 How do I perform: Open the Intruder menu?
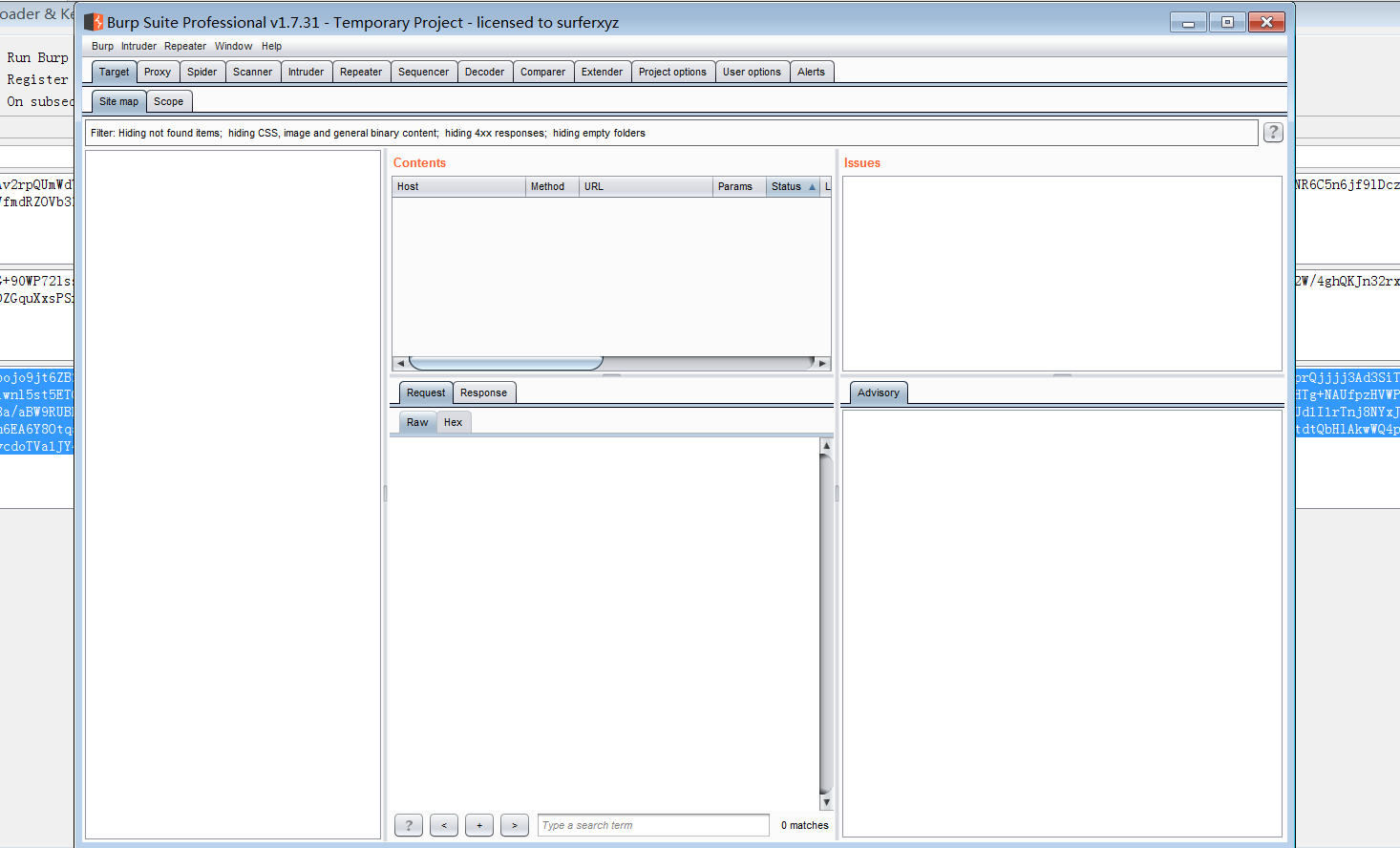pos(138,46)
